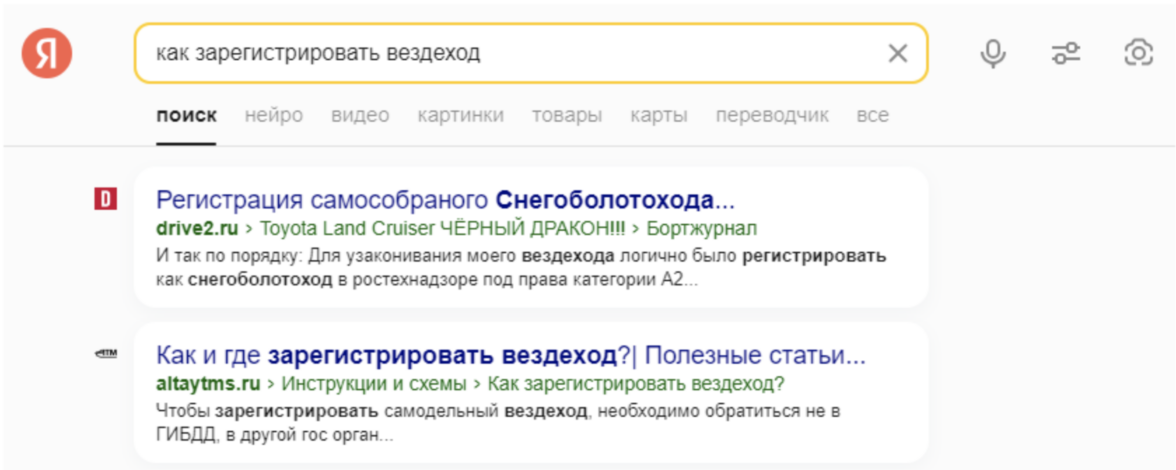Click the drive2.ru favicon

105,199
